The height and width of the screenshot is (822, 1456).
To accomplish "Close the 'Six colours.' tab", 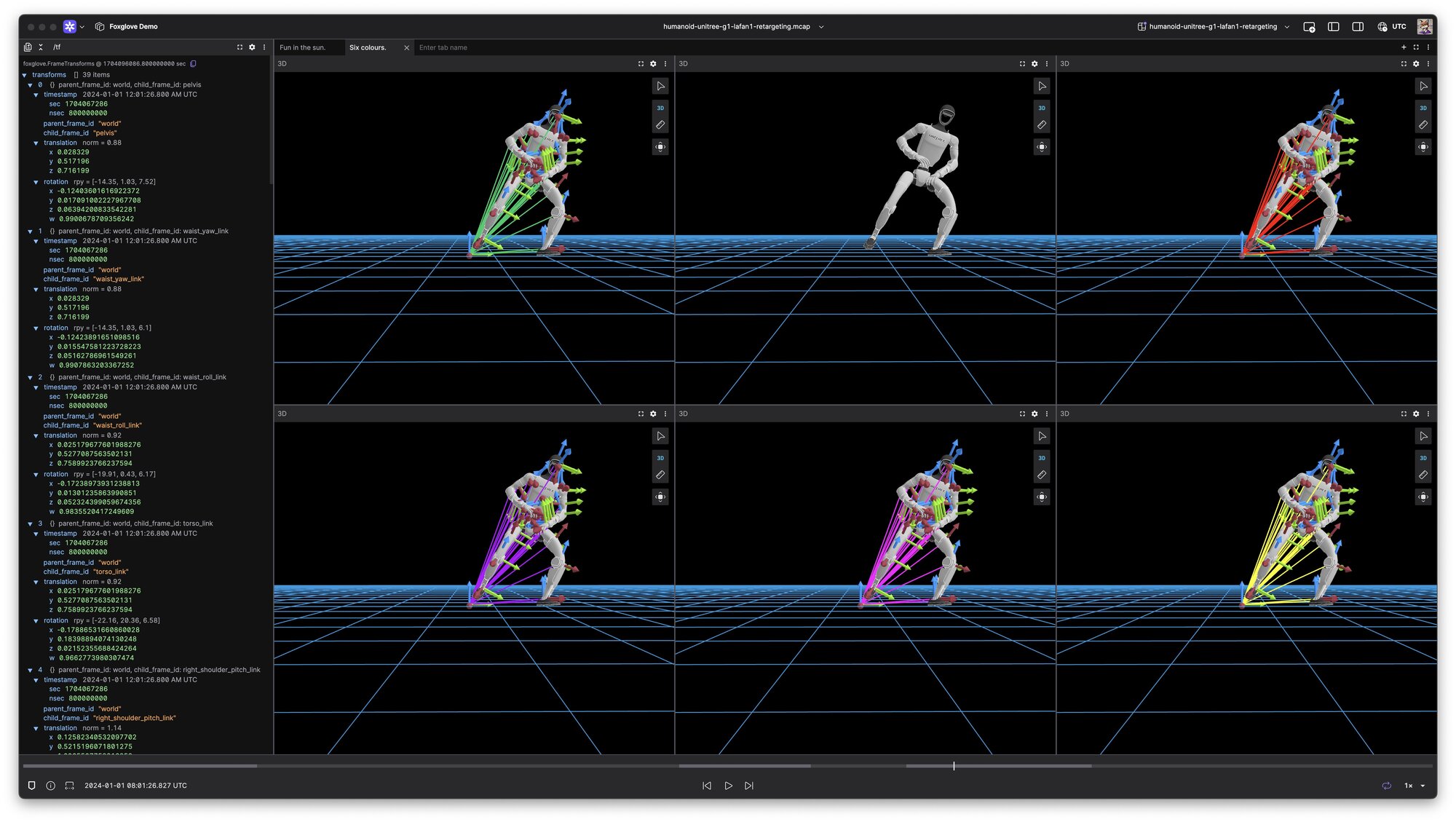I will [x=406, y=48].
